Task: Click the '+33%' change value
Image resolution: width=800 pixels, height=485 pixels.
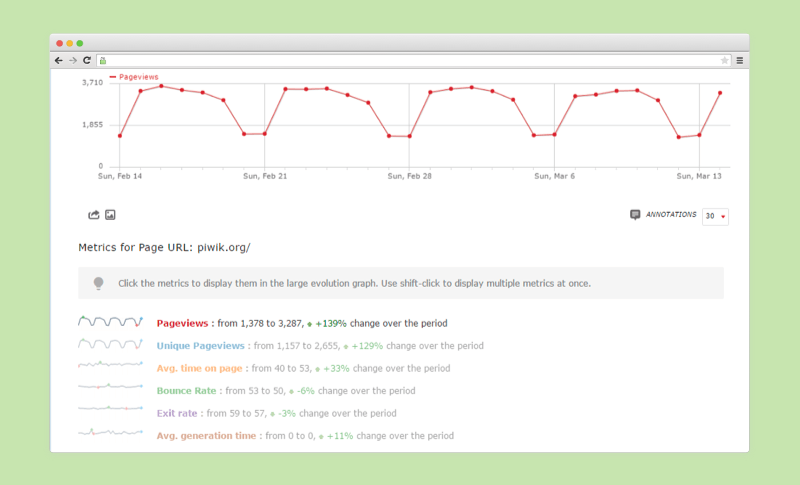Action: (x=336, y=368)
